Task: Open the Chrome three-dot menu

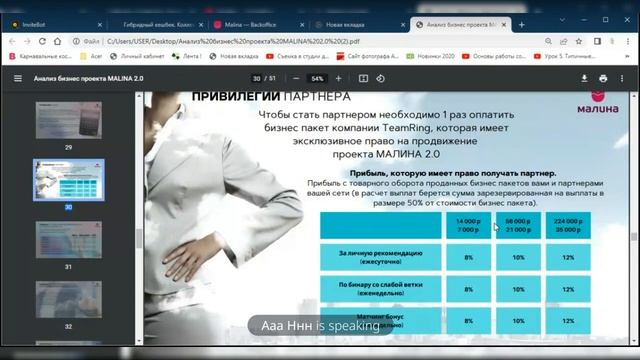Action: pyautogui.click(x=628, y=41)
